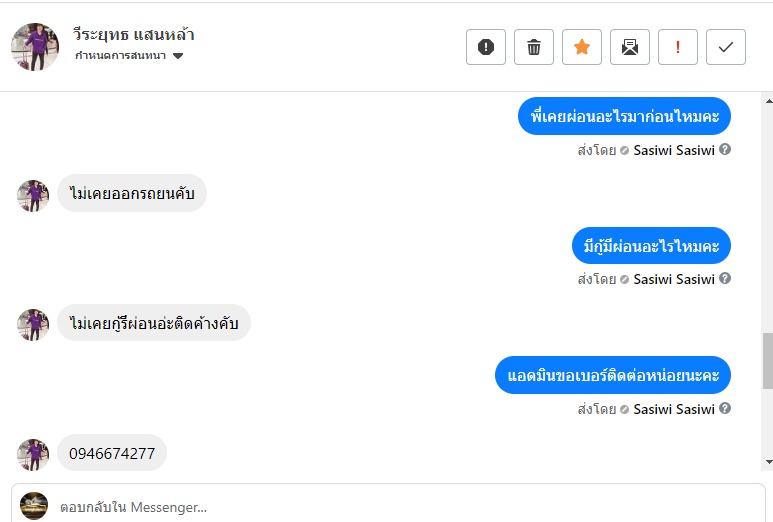Mark conversation with the orange star
The width and height of the screenshot is (773, 522).
click(582, 47)
